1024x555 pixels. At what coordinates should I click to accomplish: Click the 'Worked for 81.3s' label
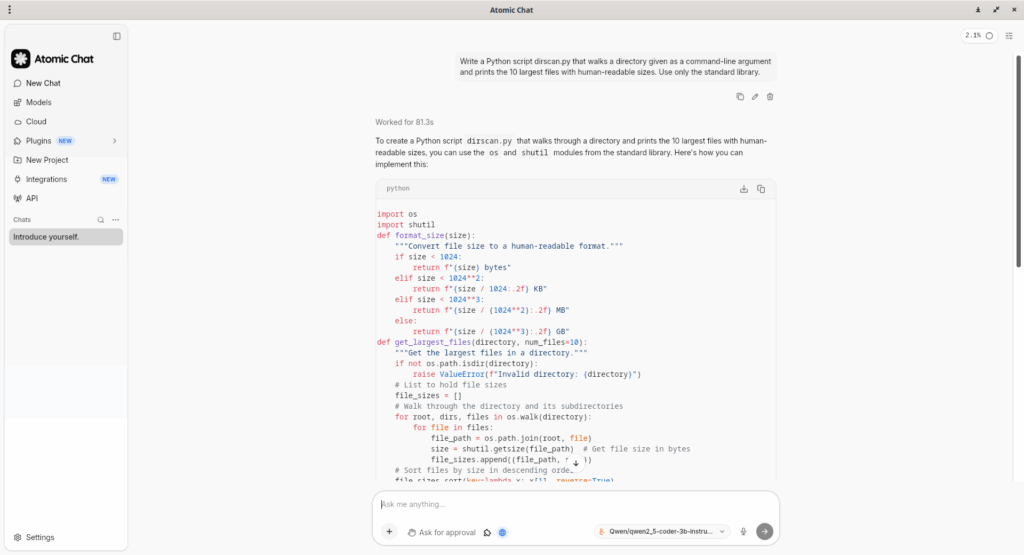(x=404, y=122)
